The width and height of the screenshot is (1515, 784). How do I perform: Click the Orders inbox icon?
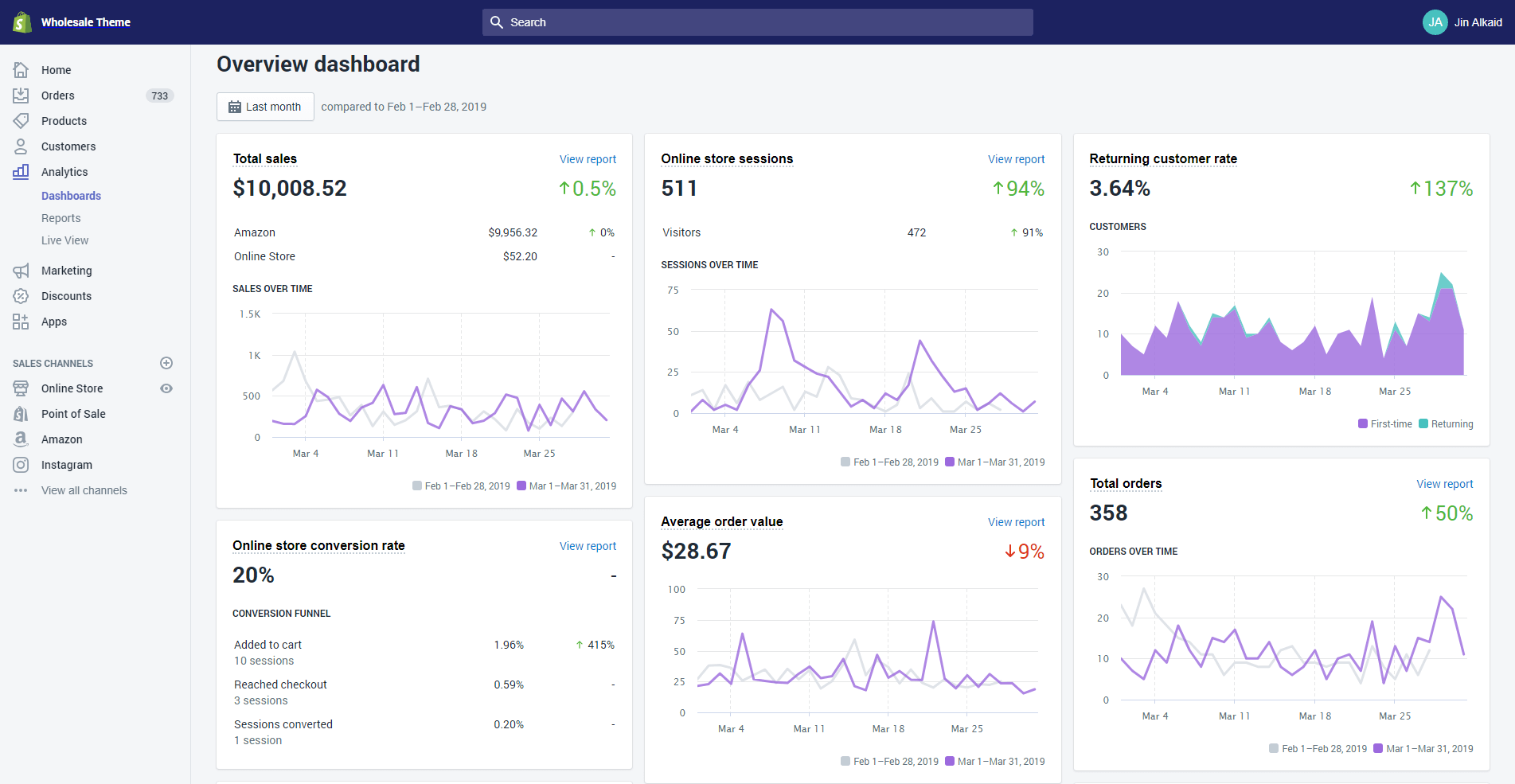point(21,96)
